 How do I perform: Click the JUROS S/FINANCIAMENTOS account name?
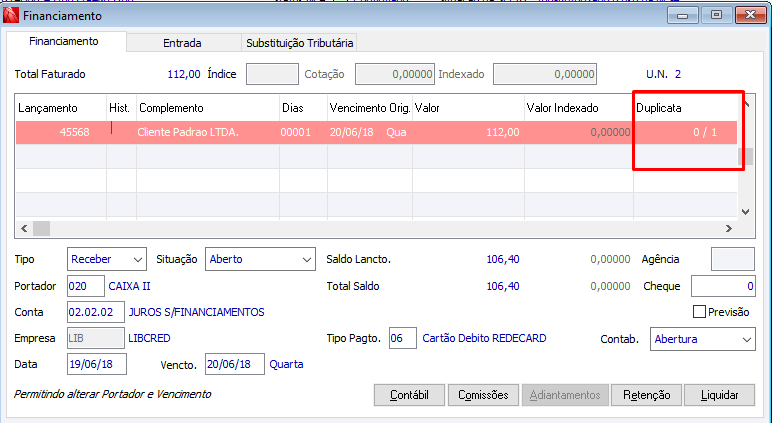196,312
